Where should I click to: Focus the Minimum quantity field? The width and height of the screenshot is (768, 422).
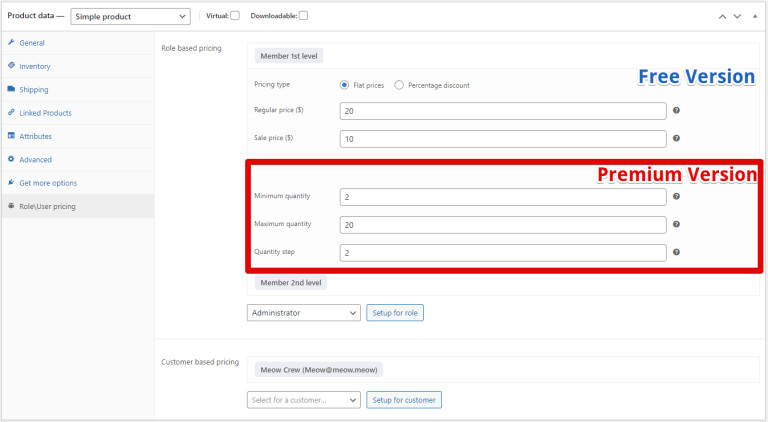coord(503,197)
